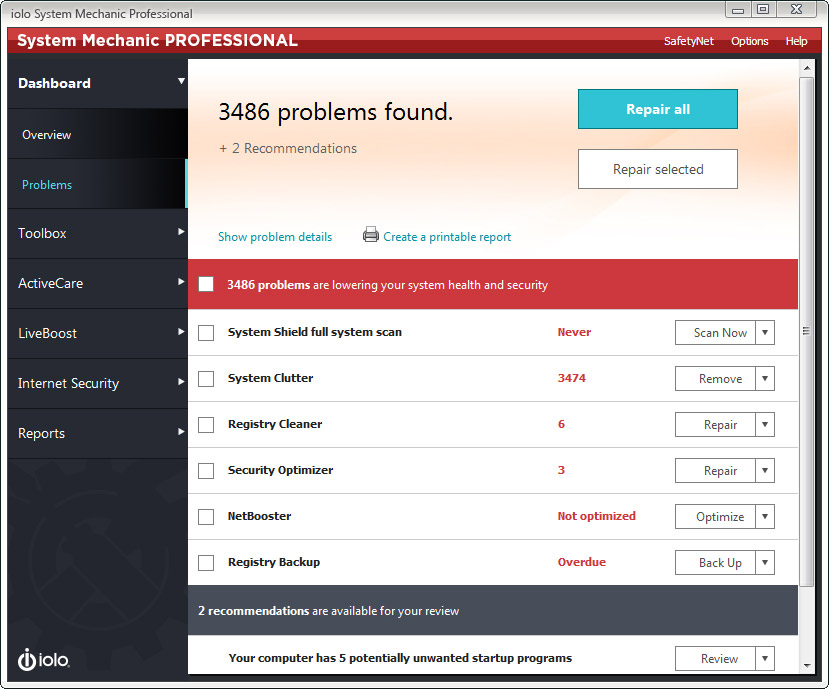
Task: Click Remove for System Clutter
Action: coord(715,379)
